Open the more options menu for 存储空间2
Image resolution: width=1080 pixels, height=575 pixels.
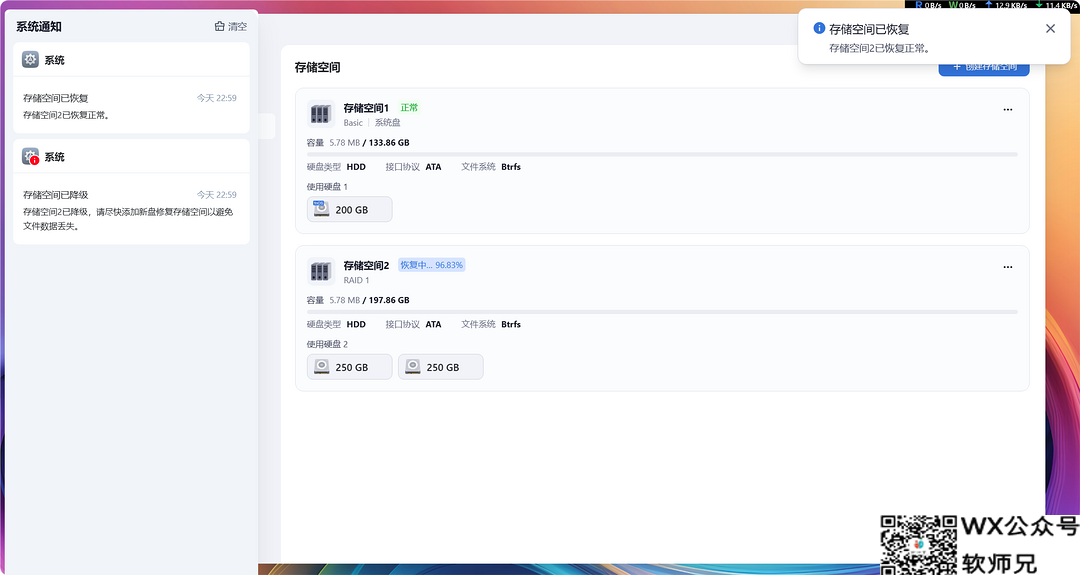pyautogui.click(x=1008, y=266)
